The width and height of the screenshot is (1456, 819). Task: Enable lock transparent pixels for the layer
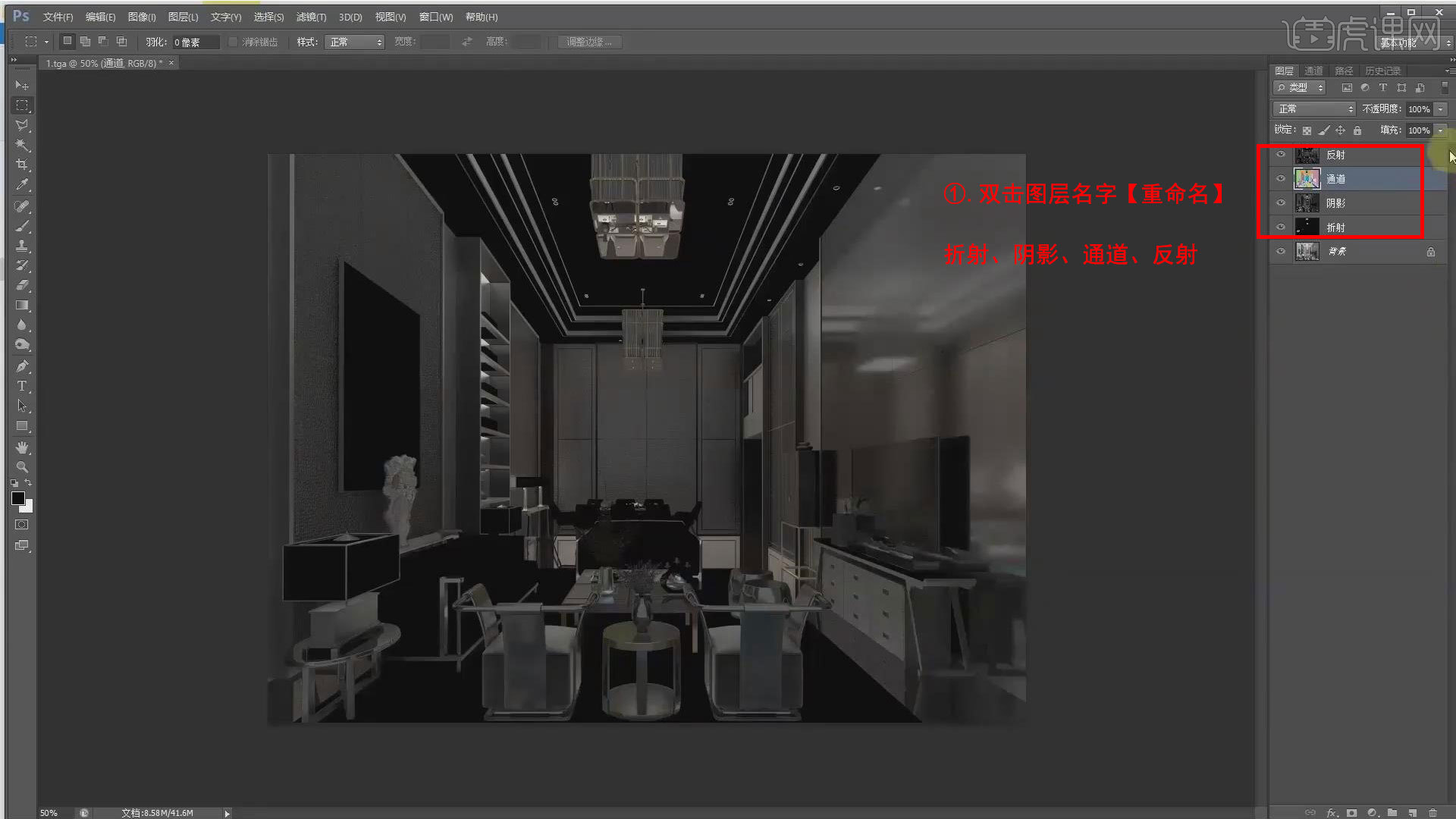(1306, 130)
